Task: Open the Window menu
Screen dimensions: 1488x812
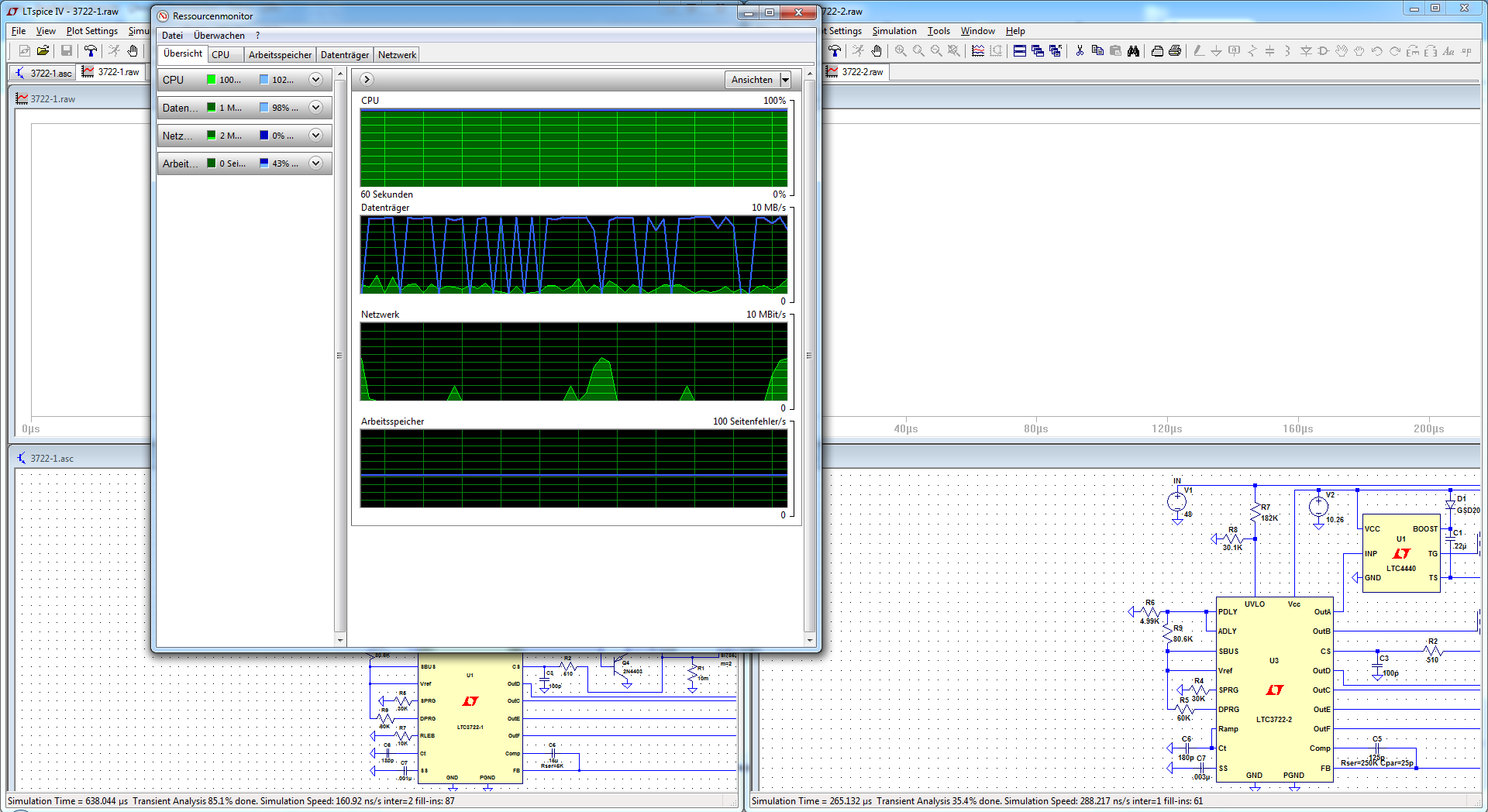Action: coord(977,31)
